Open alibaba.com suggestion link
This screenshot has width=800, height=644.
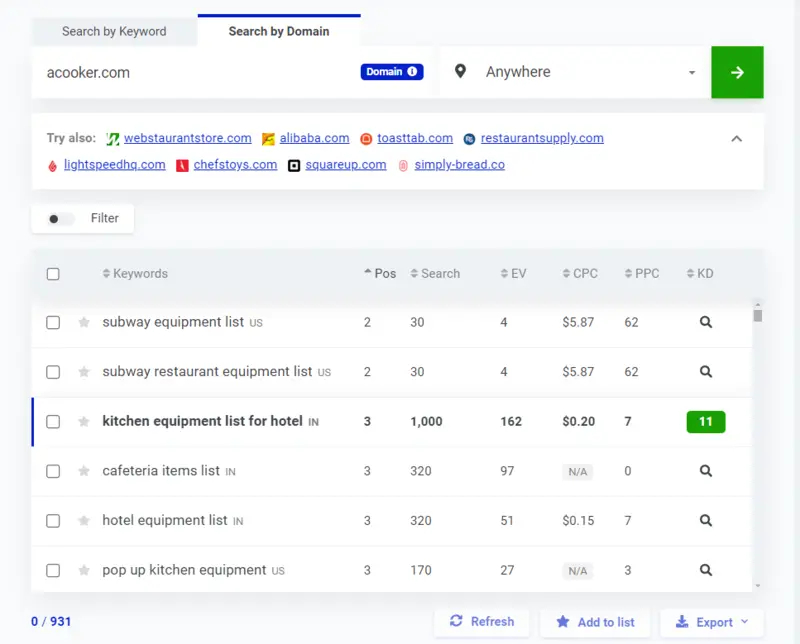[x=314, y=138]
